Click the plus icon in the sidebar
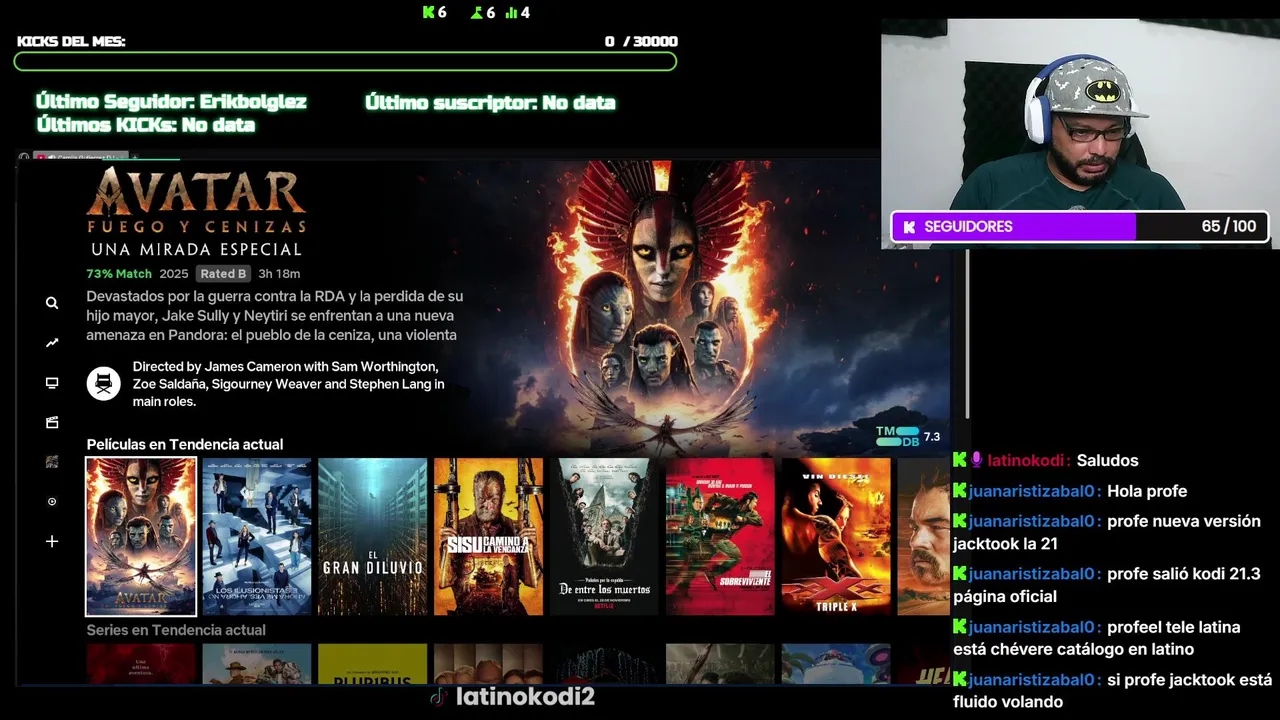The width and height of the screenshot is (1280, 720). 52,541
